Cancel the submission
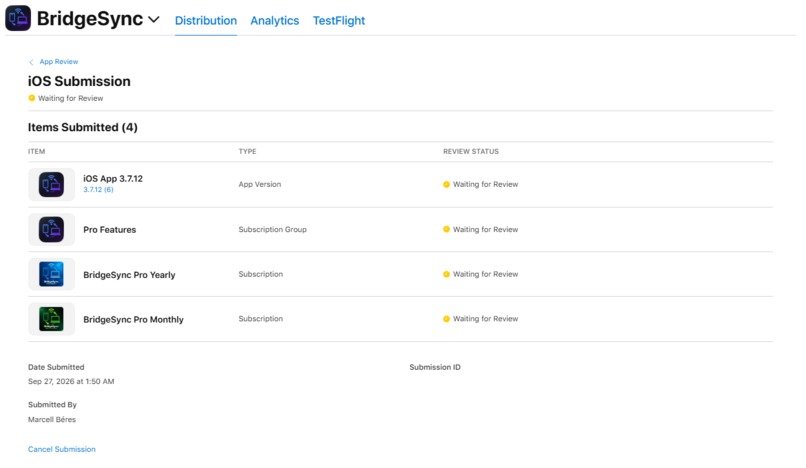The height and width of the screenshot is (468, 806). (x=62, y=449)
